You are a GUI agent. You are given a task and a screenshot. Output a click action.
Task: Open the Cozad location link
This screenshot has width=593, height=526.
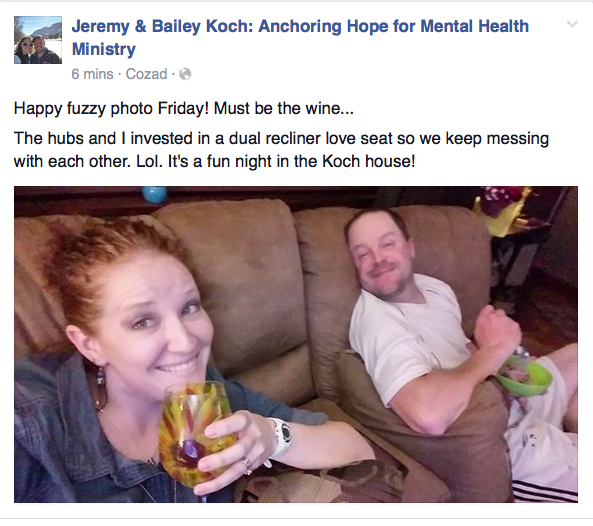[146, 74]
